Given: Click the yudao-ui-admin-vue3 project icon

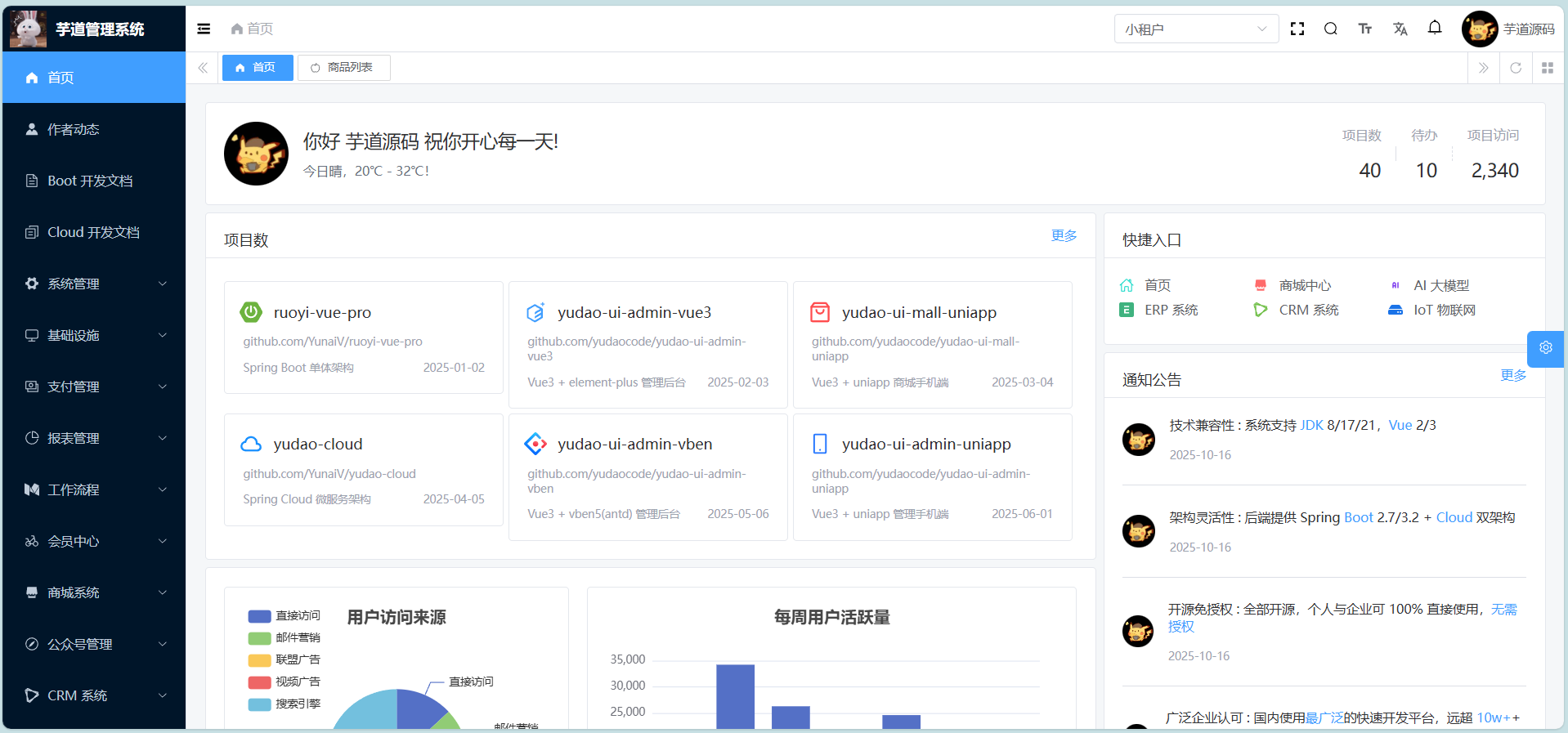Looking at the screenshot, I should point(535,312).
